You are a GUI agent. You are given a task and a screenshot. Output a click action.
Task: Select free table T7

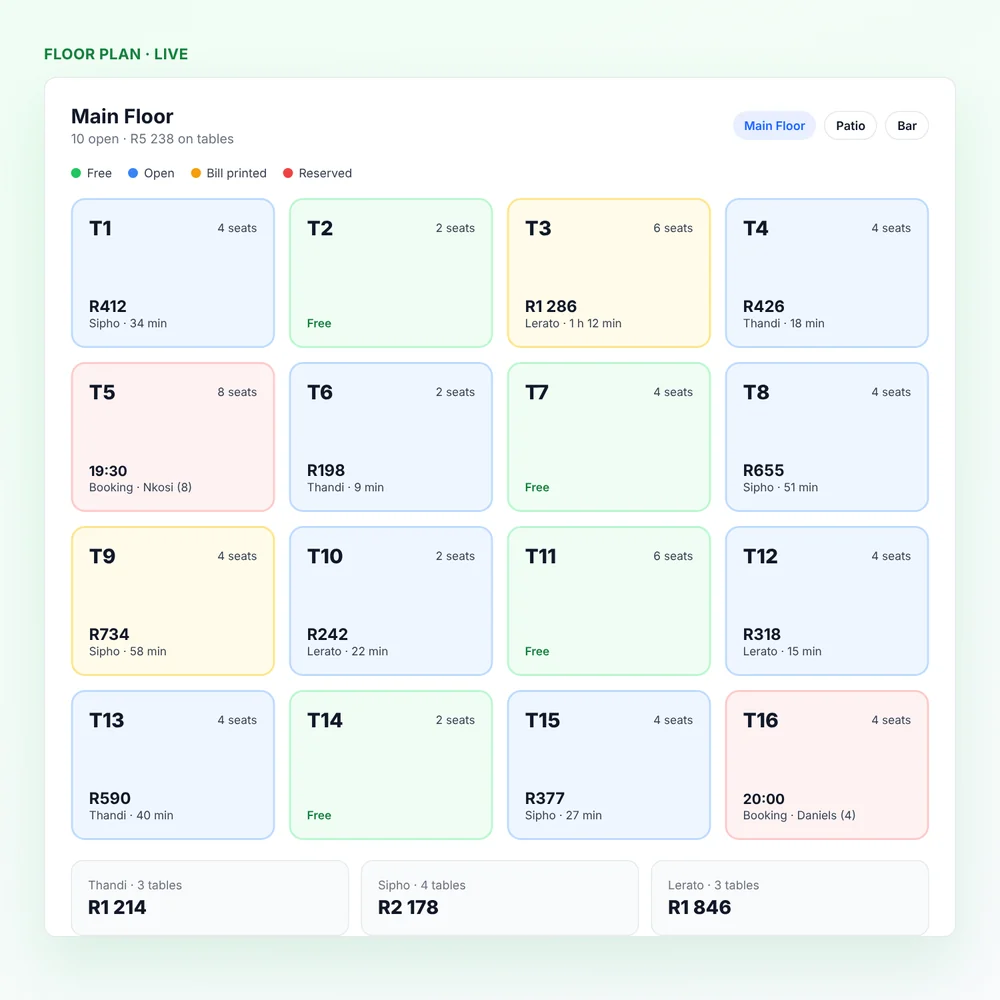[x=609, y=437]
